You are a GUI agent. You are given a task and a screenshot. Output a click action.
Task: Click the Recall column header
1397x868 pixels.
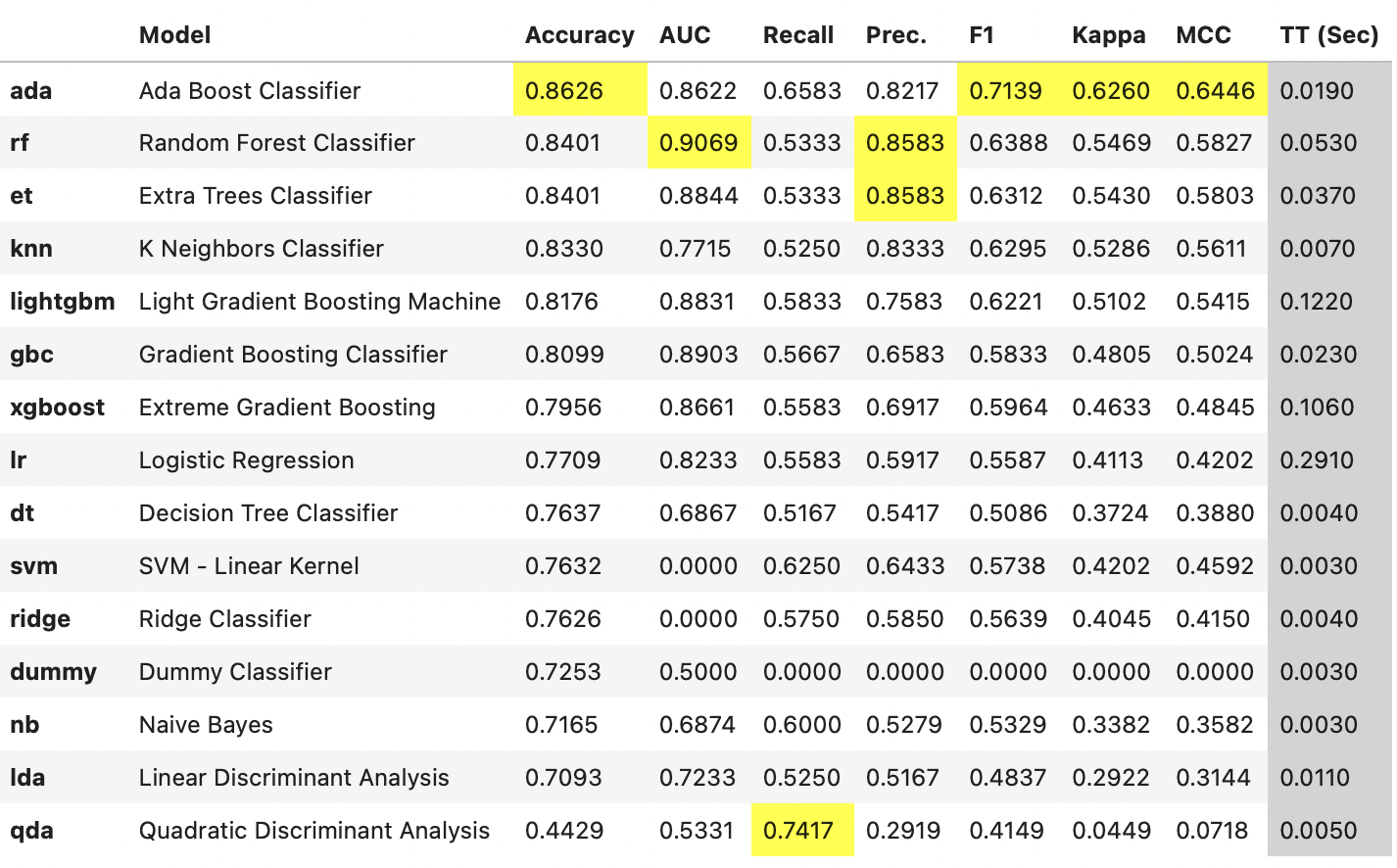[x=798, y=35]
